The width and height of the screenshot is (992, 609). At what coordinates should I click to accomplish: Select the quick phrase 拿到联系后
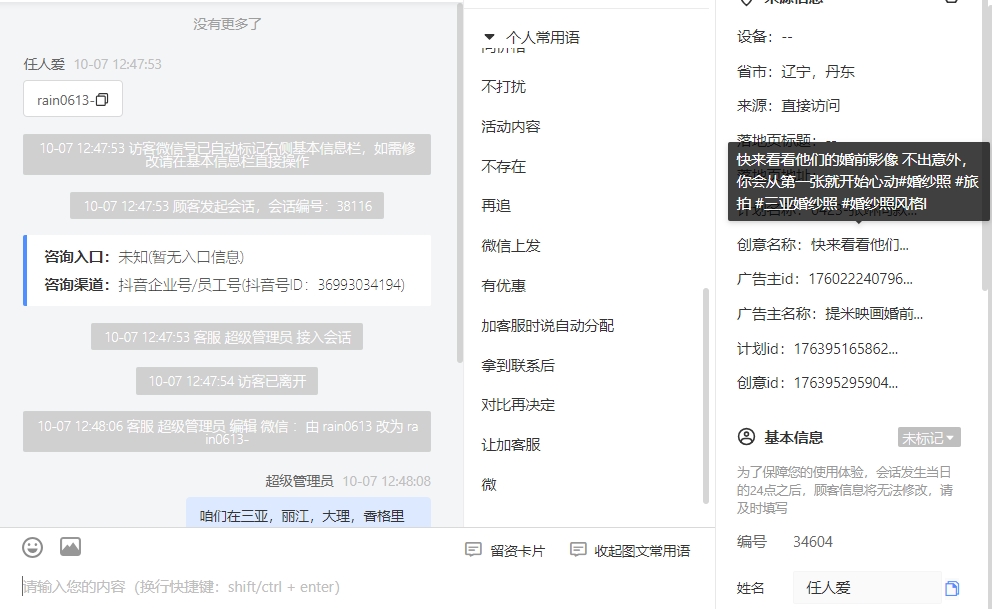point(518,366)
